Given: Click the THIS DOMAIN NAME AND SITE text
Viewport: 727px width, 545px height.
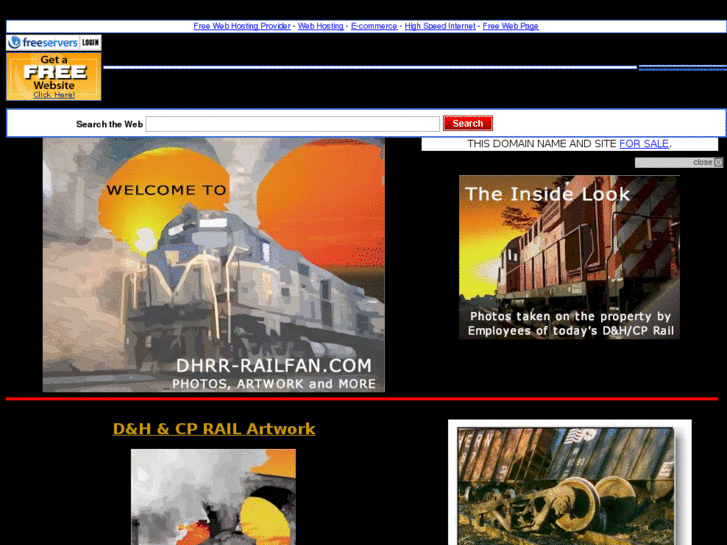Looking at the screenshot, I should click(542, 144).
